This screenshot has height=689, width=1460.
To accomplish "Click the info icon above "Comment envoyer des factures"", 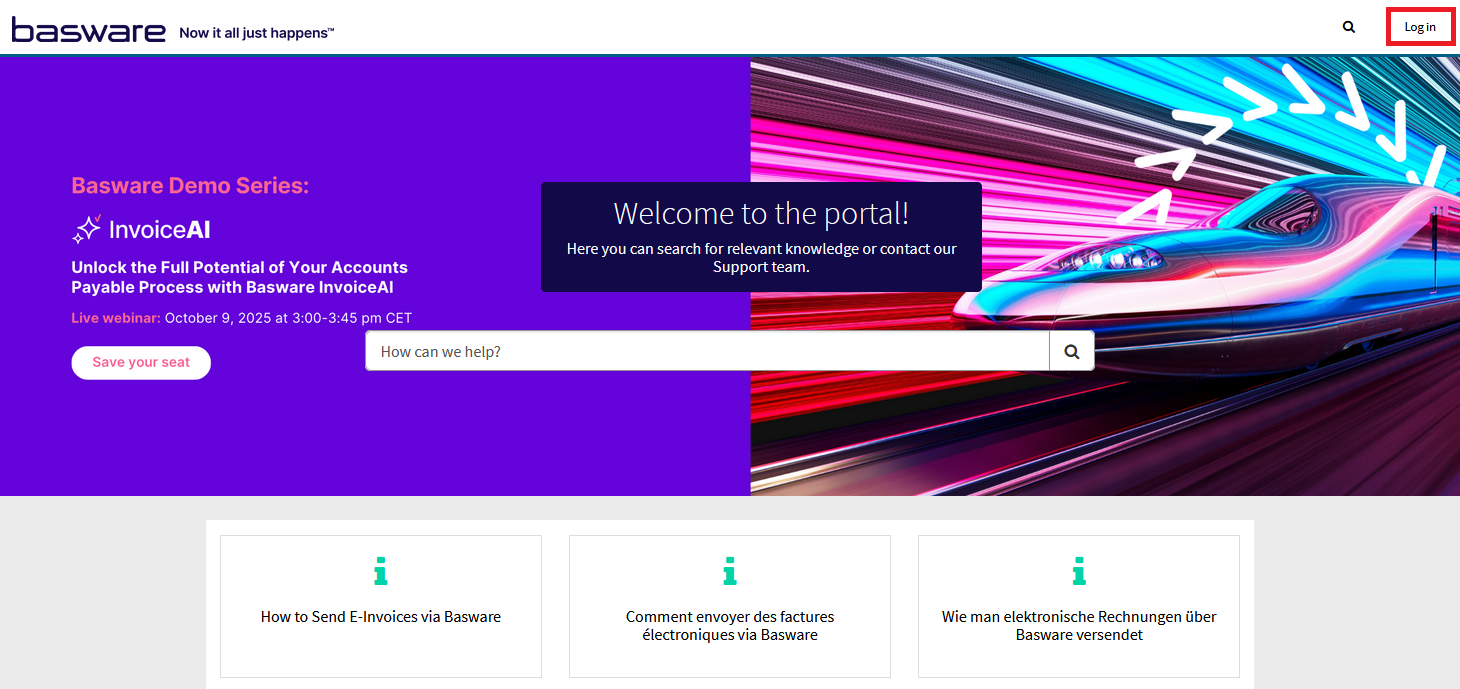I will point(729,571).
